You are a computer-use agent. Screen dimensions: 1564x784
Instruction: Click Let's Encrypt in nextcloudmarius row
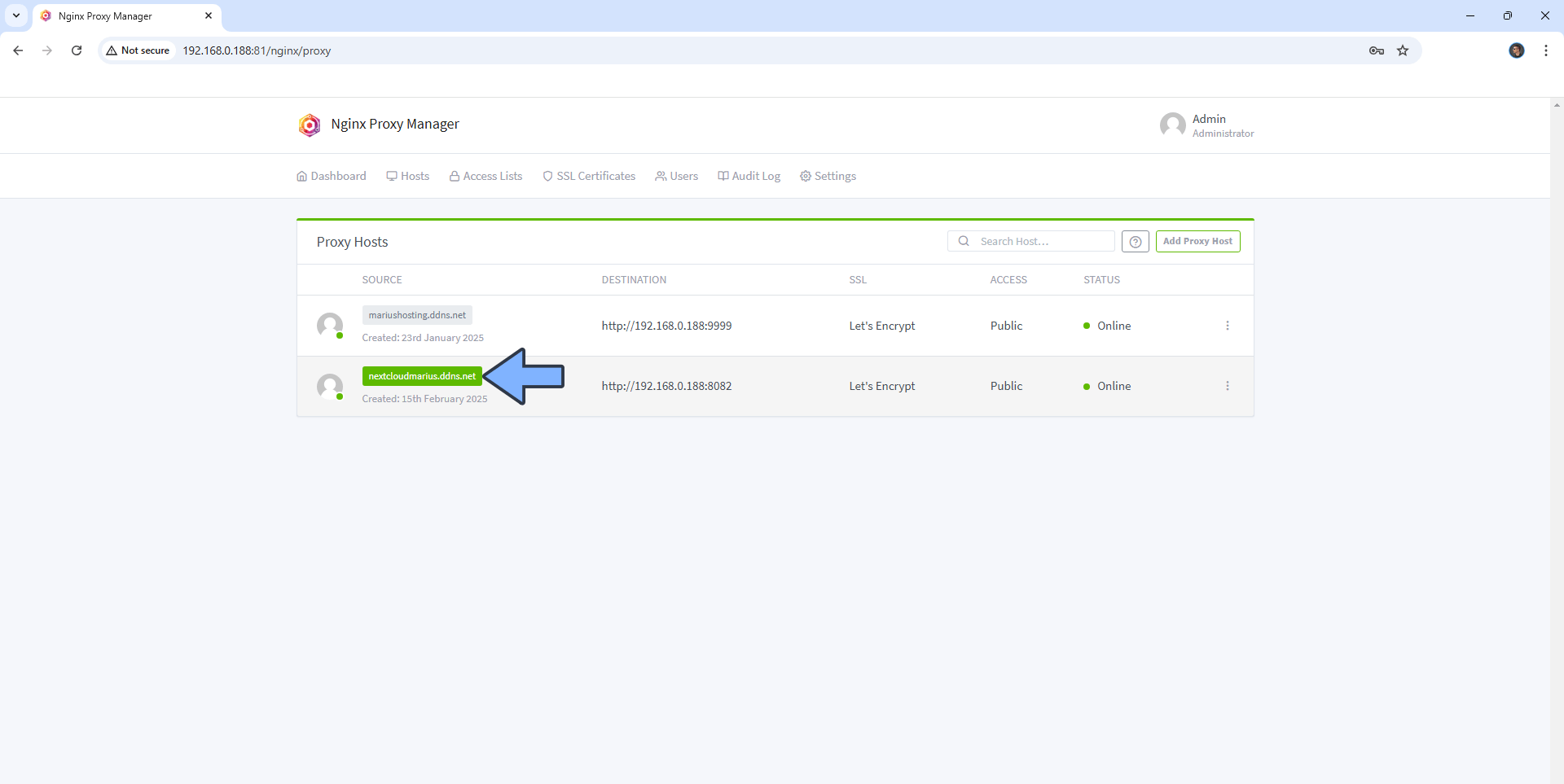point(882,386)
